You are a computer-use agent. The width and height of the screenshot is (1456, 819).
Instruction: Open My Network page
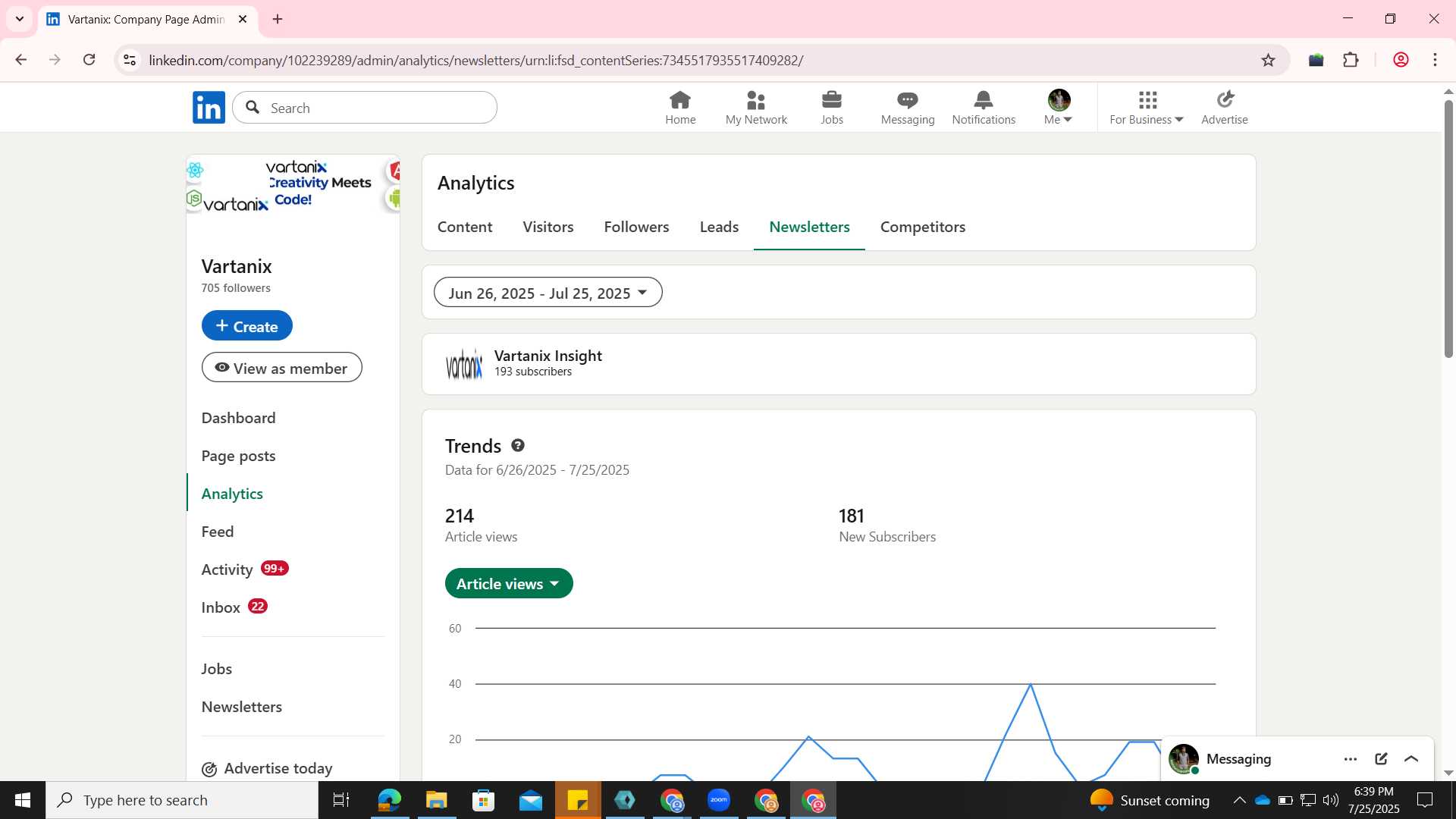click(x=756, y=108)
